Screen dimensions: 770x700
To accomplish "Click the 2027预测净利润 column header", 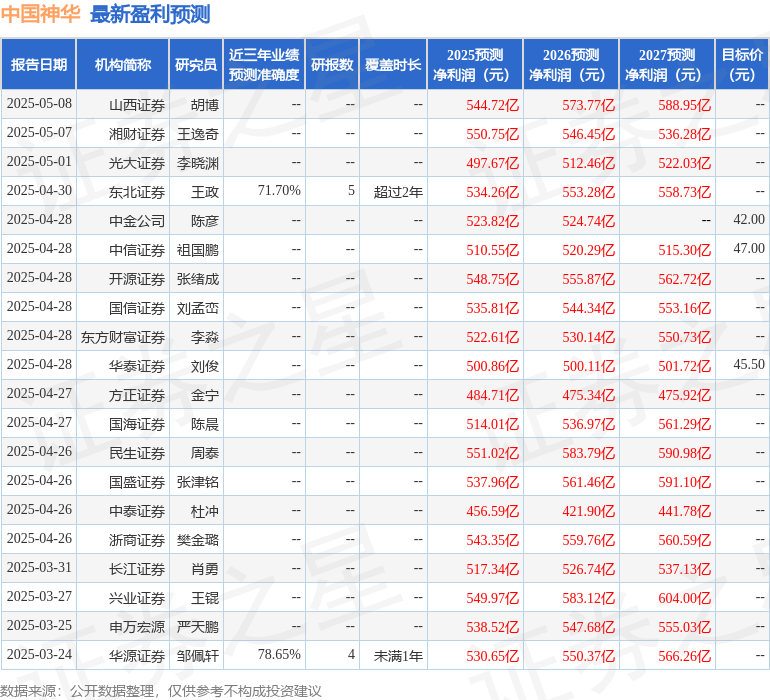I will (667, 65).
